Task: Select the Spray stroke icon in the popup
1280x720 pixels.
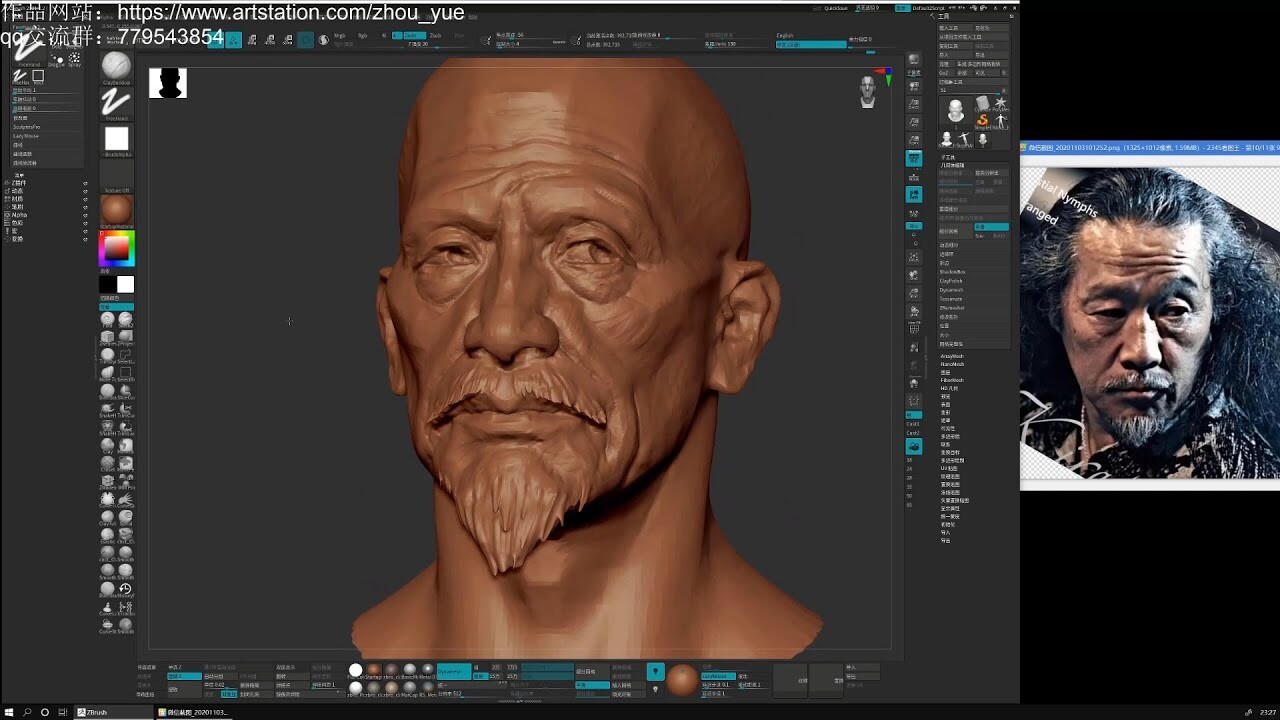Action: click(75, 57)
